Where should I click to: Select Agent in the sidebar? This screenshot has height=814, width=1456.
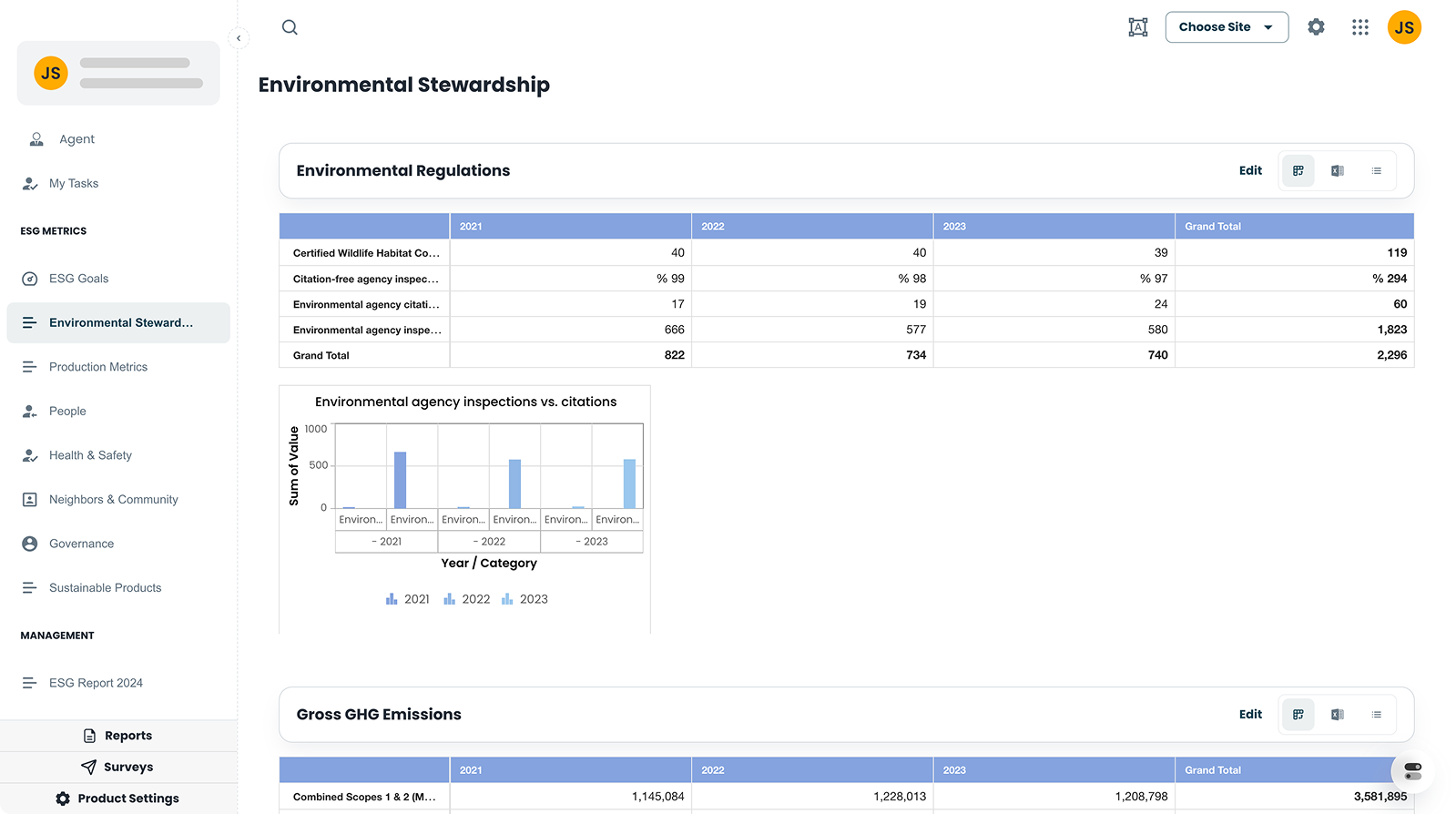coord(76,139)
